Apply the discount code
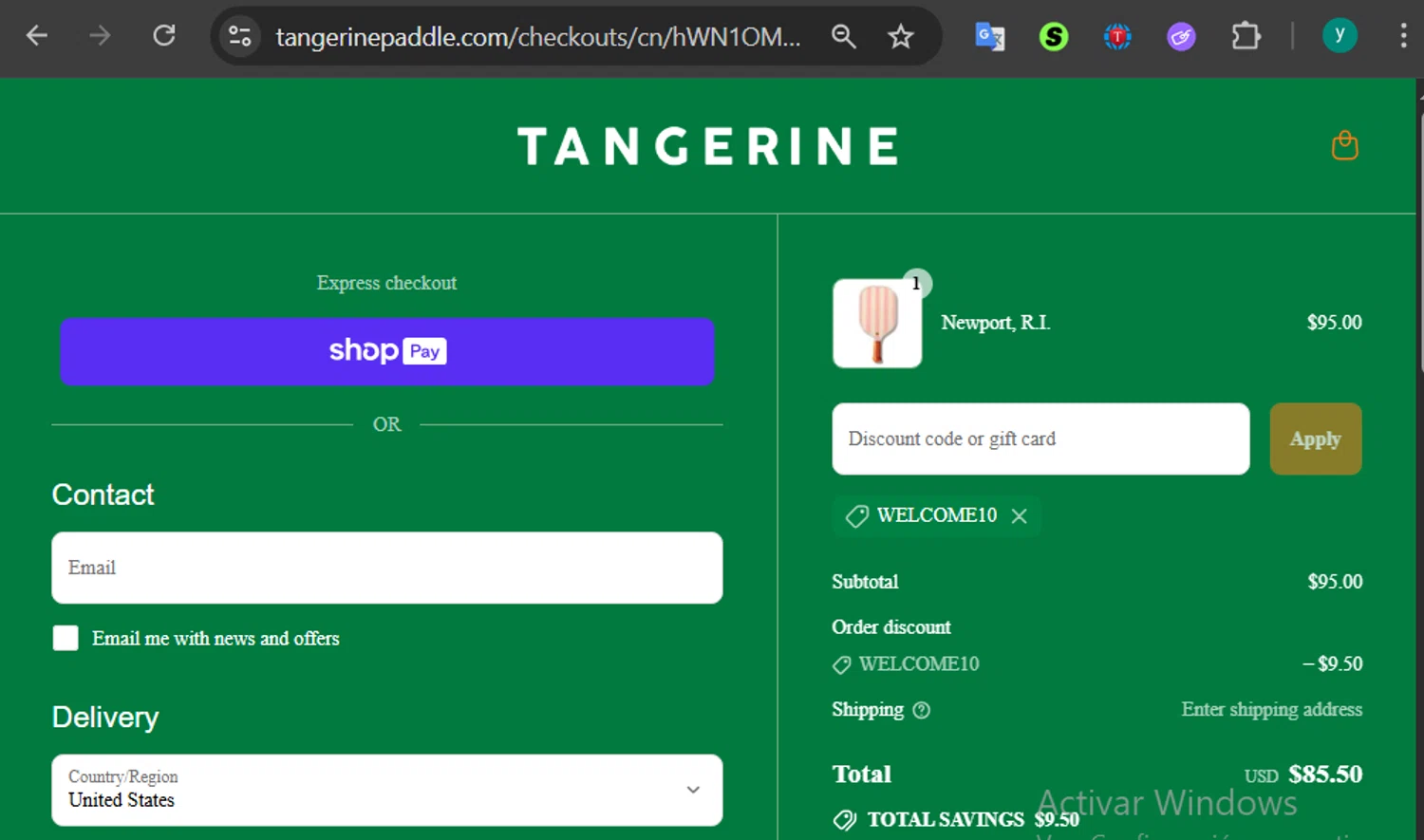 click(x=1316, y=439)
